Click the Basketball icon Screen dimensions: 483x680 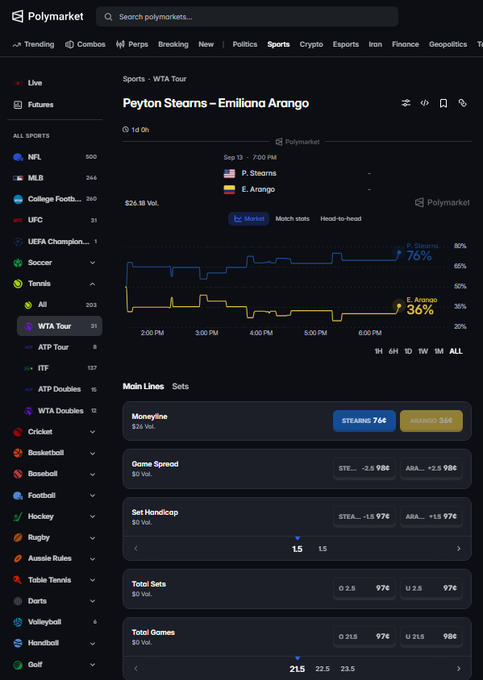[18, 453]
